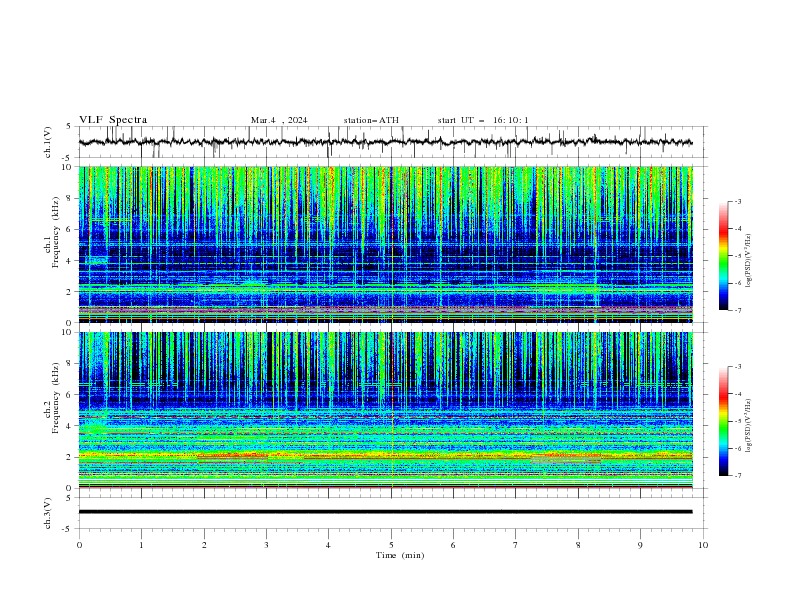Click the "10" tick label on the time axis
This screenshot has width=792, height=612.
[x=703, y=545]
